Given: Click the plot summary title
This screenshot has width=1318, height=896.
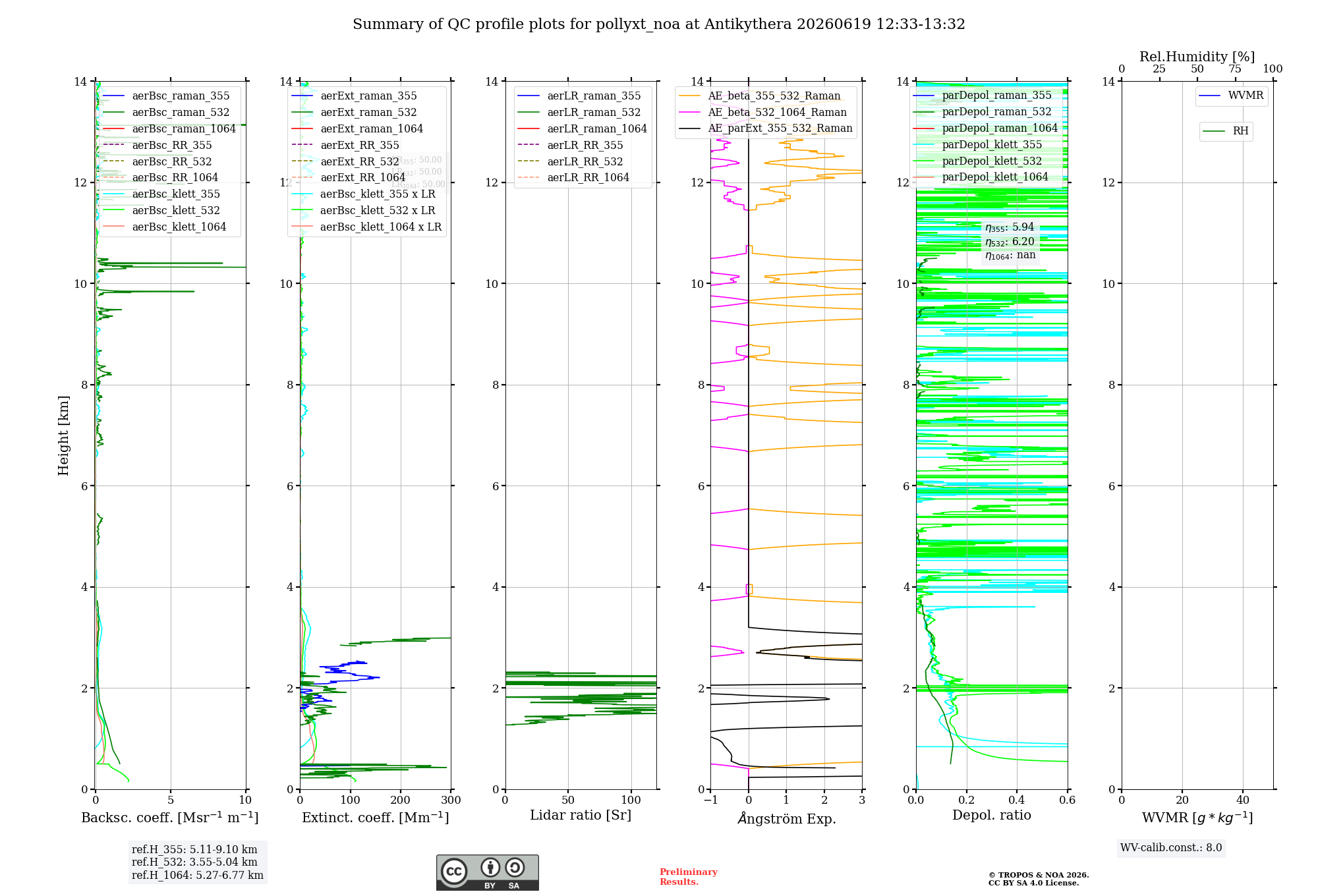Looking at the screenshot, I should pyautogui.click(x=659, y=24).
